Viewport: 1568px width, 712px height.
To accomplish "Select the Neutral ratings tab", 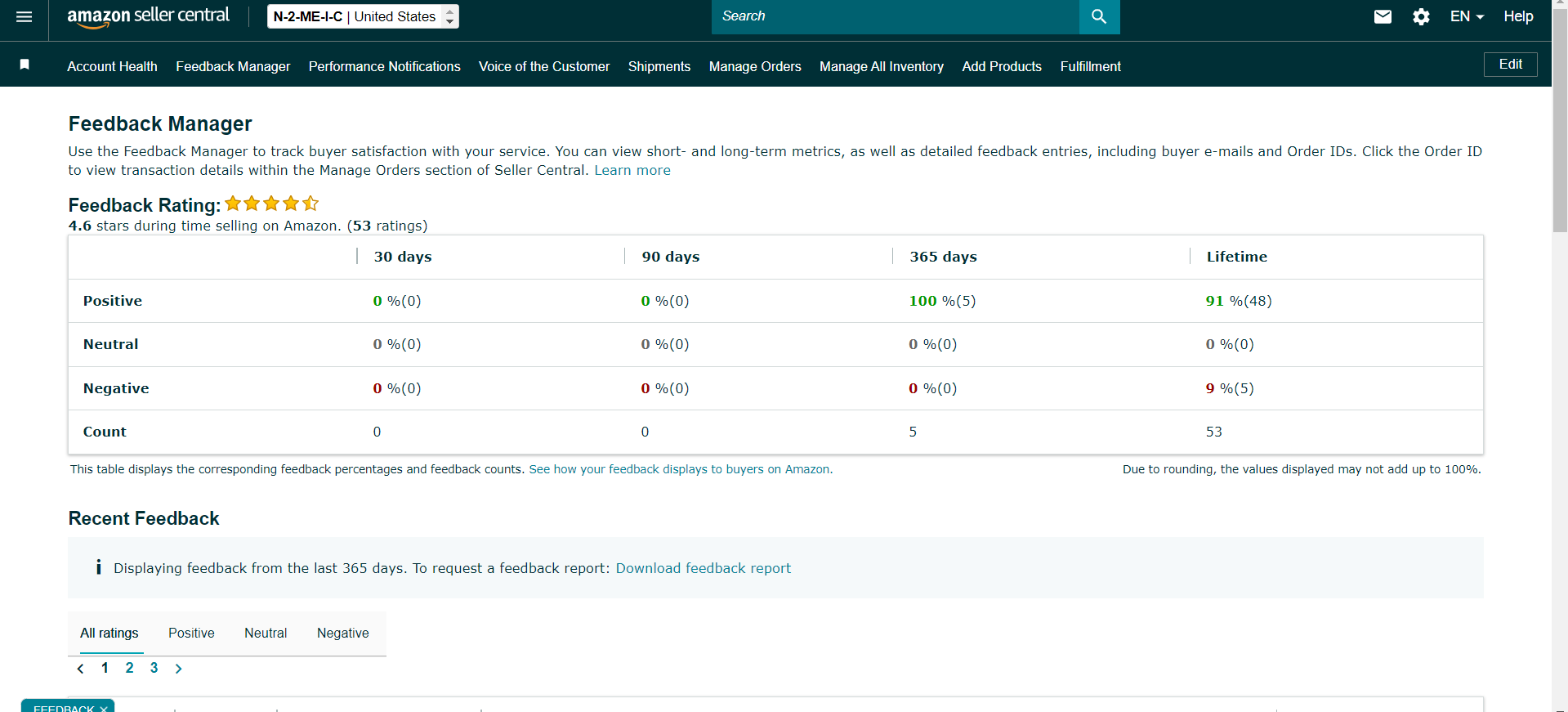I will [x=266, y=633].
